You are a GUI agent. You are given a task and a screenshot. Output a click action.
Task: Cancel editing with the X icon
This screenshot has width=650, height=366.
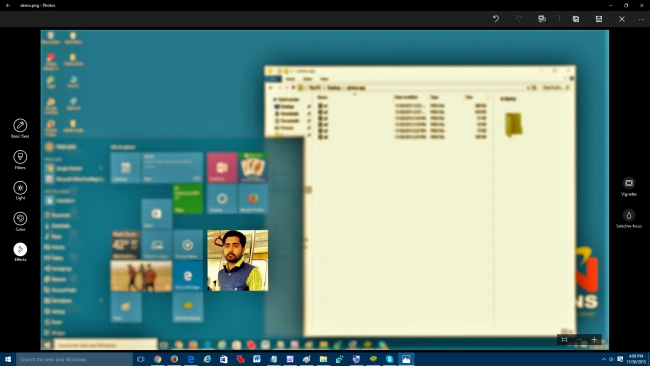point(622,19)
